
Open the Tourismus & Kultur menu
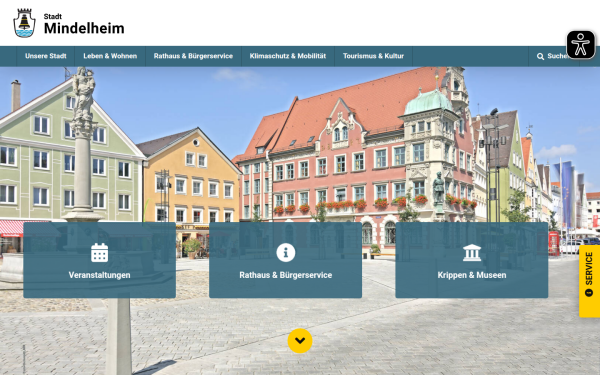click(373, 56)
